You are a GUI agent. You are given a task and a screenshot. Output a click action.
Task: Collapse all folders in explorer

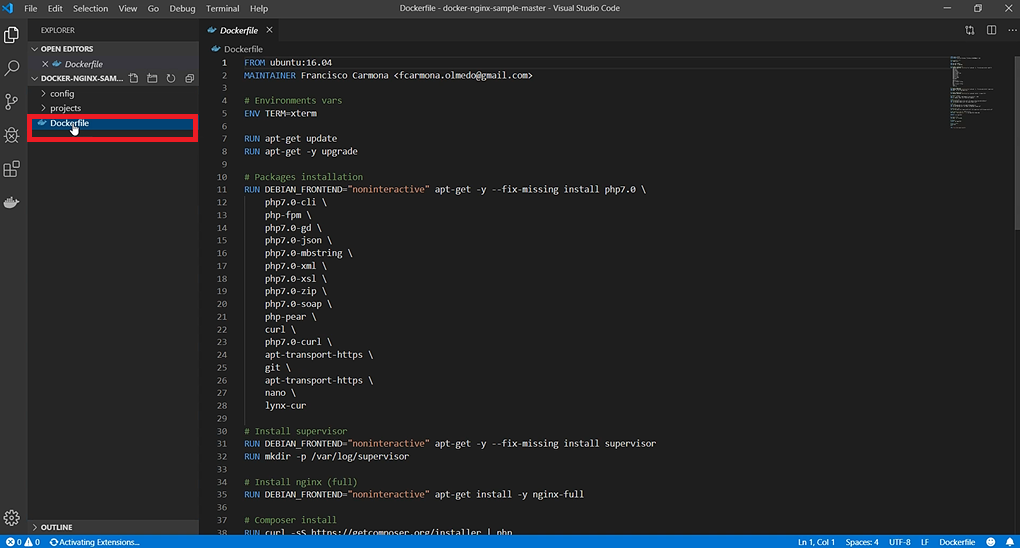tap(189, 78)
